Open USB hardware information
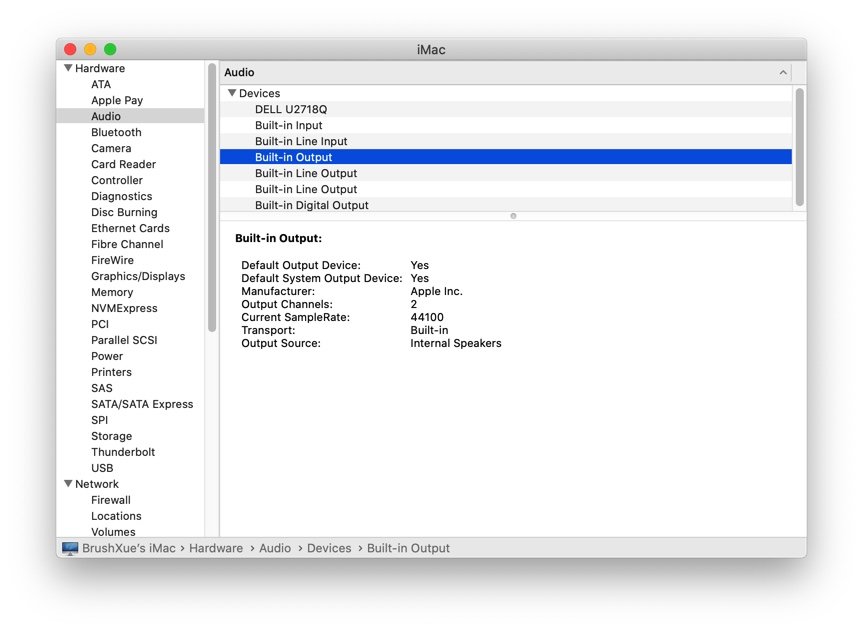The width and height of the screenshot is (863, 632). [x=102, y=467]
